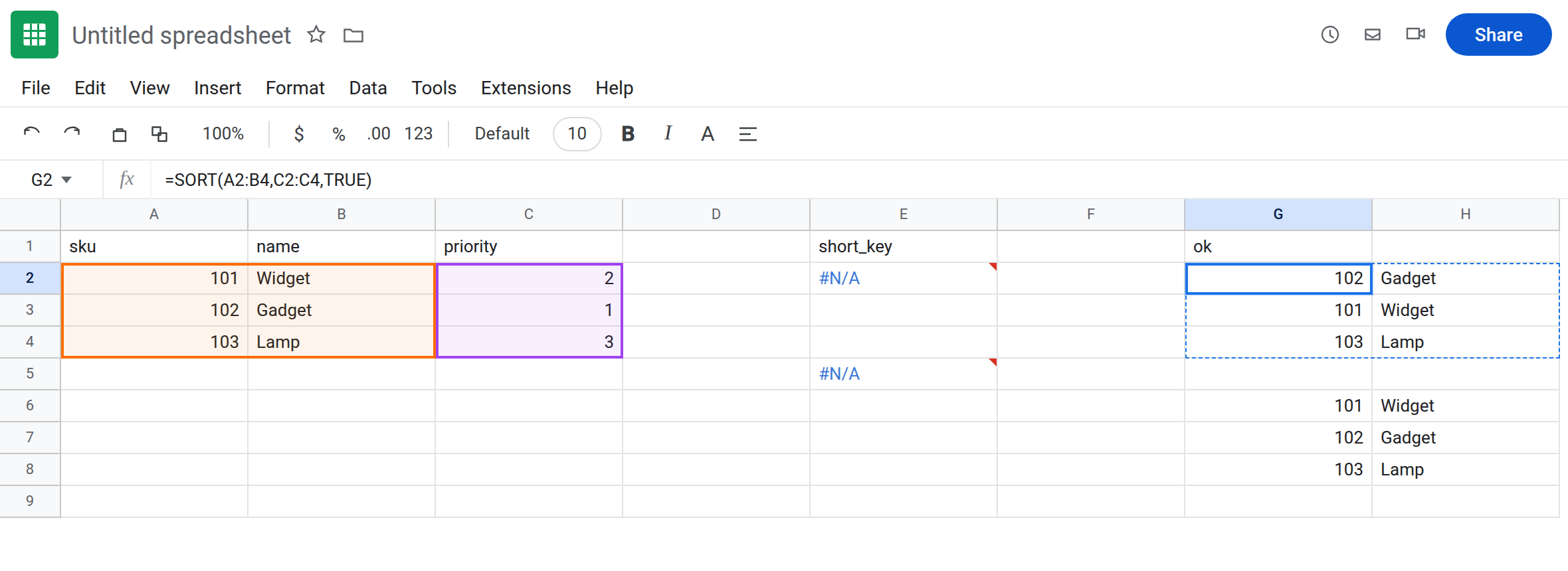Format selection as percent

pyautogui.click(x=339, y=134)
